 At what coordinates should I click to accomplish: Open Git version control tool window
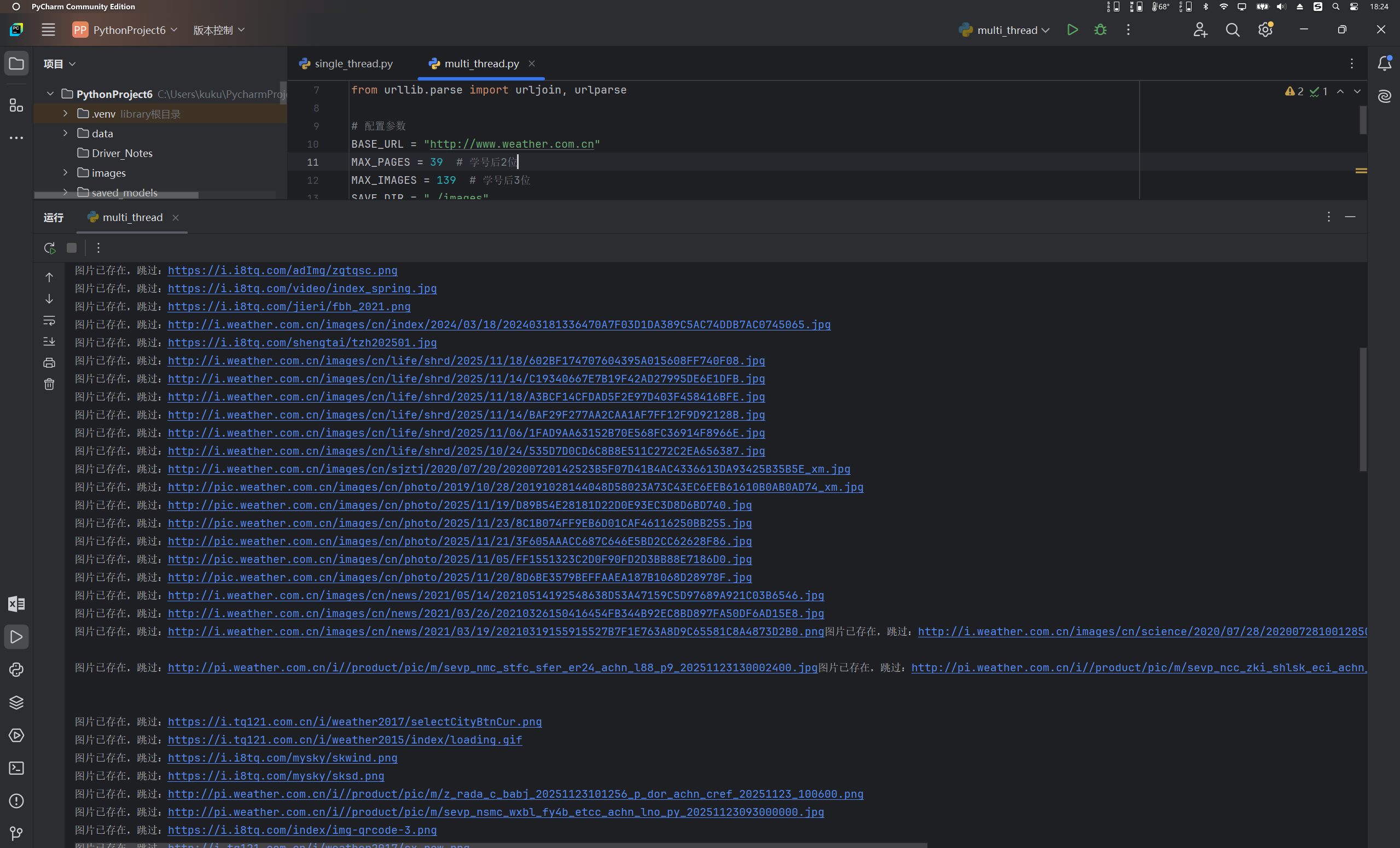16,833
